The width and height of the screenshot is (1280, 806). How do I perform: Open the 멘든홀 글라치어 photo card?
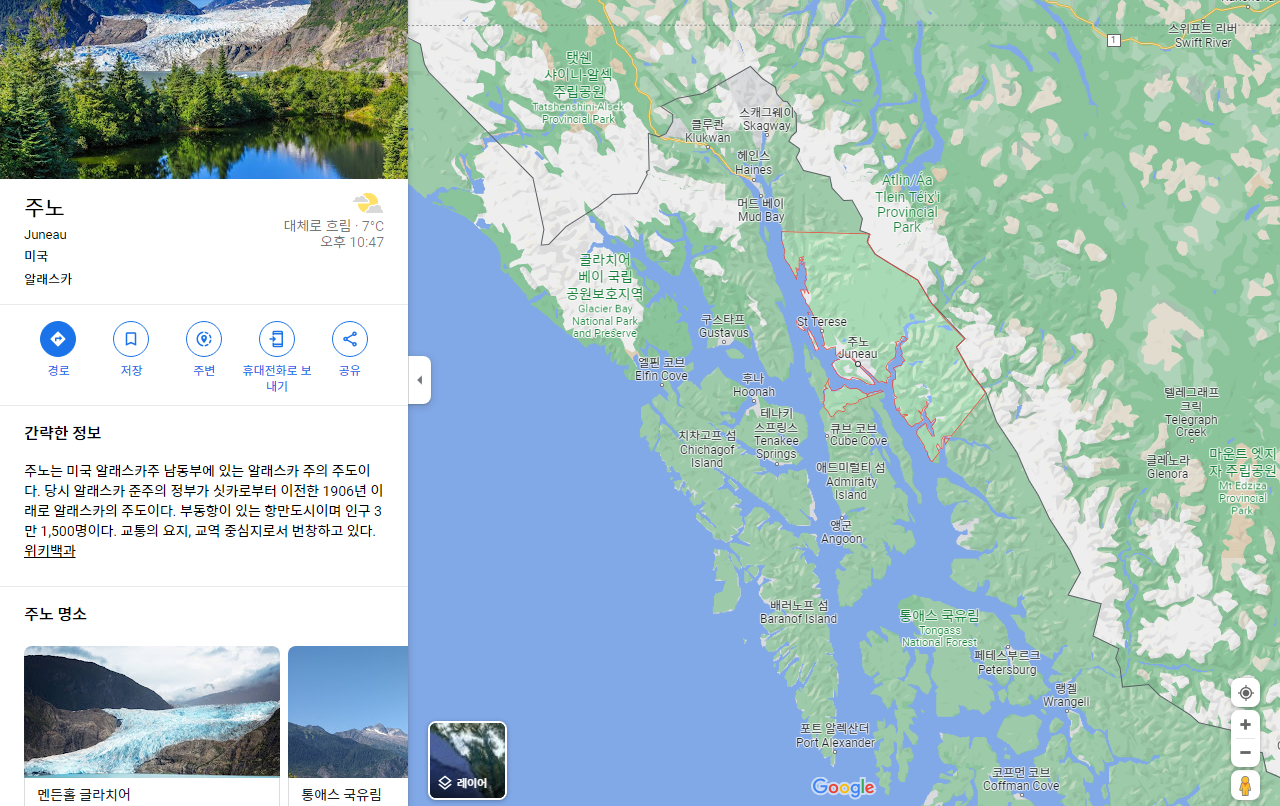point(152,726)
